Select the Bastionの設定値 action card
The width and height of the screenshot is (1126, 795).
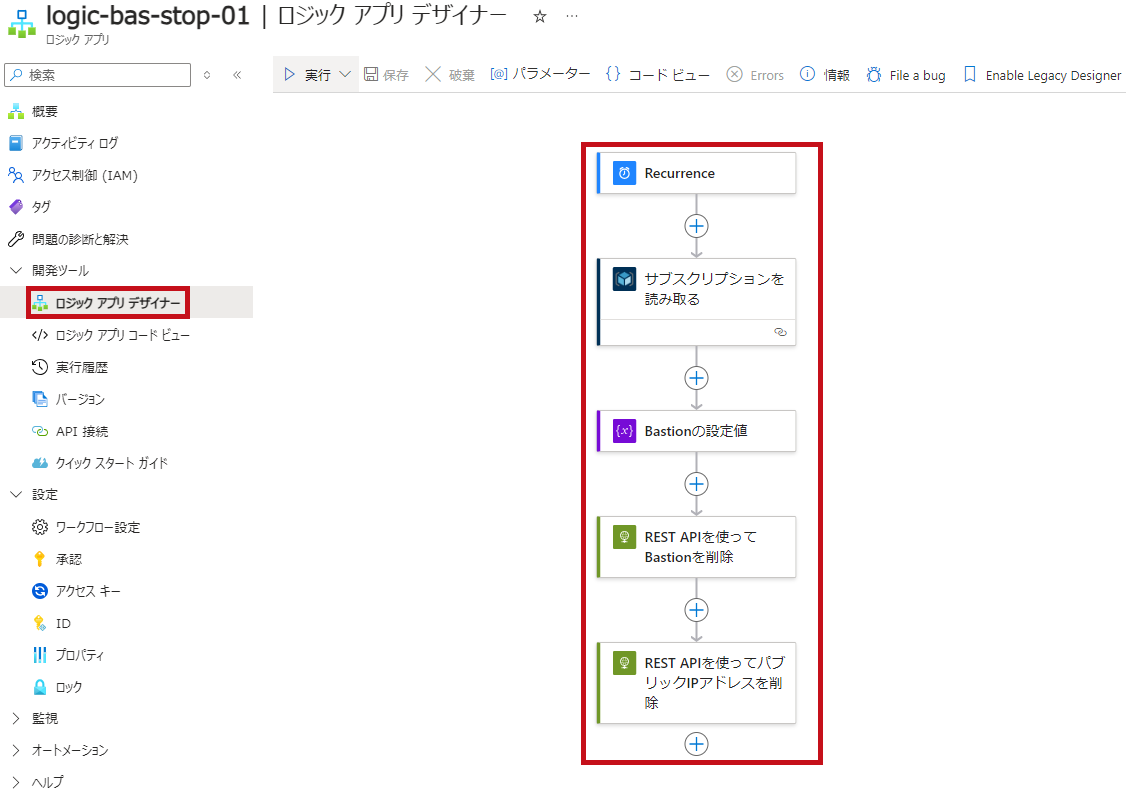697,431
